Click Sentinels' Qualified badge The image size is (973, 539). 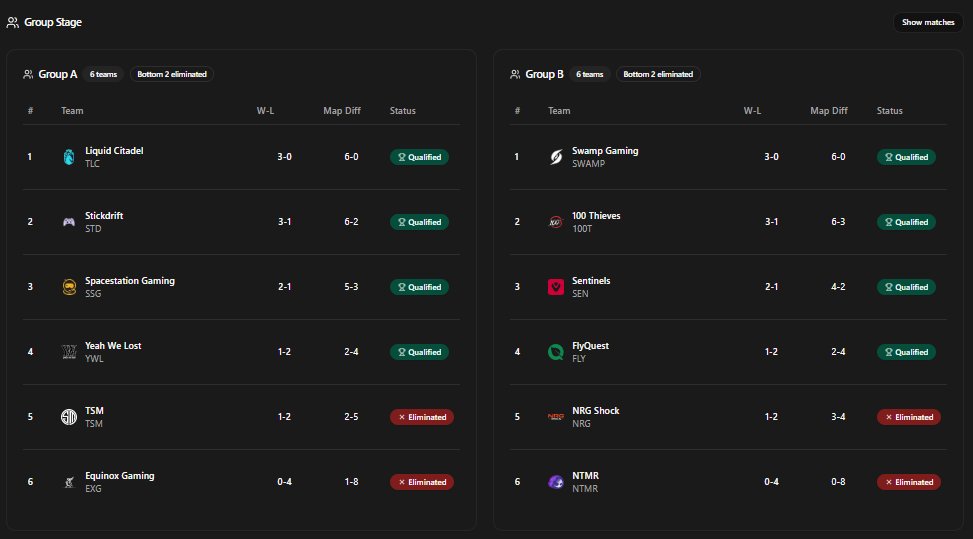[907, 287]
